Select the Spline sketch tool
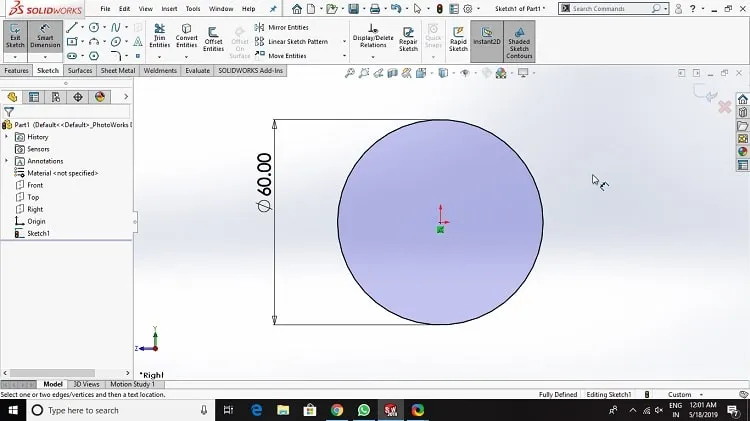750x421 pixels. pyautogui.click(x=116, y=27)
